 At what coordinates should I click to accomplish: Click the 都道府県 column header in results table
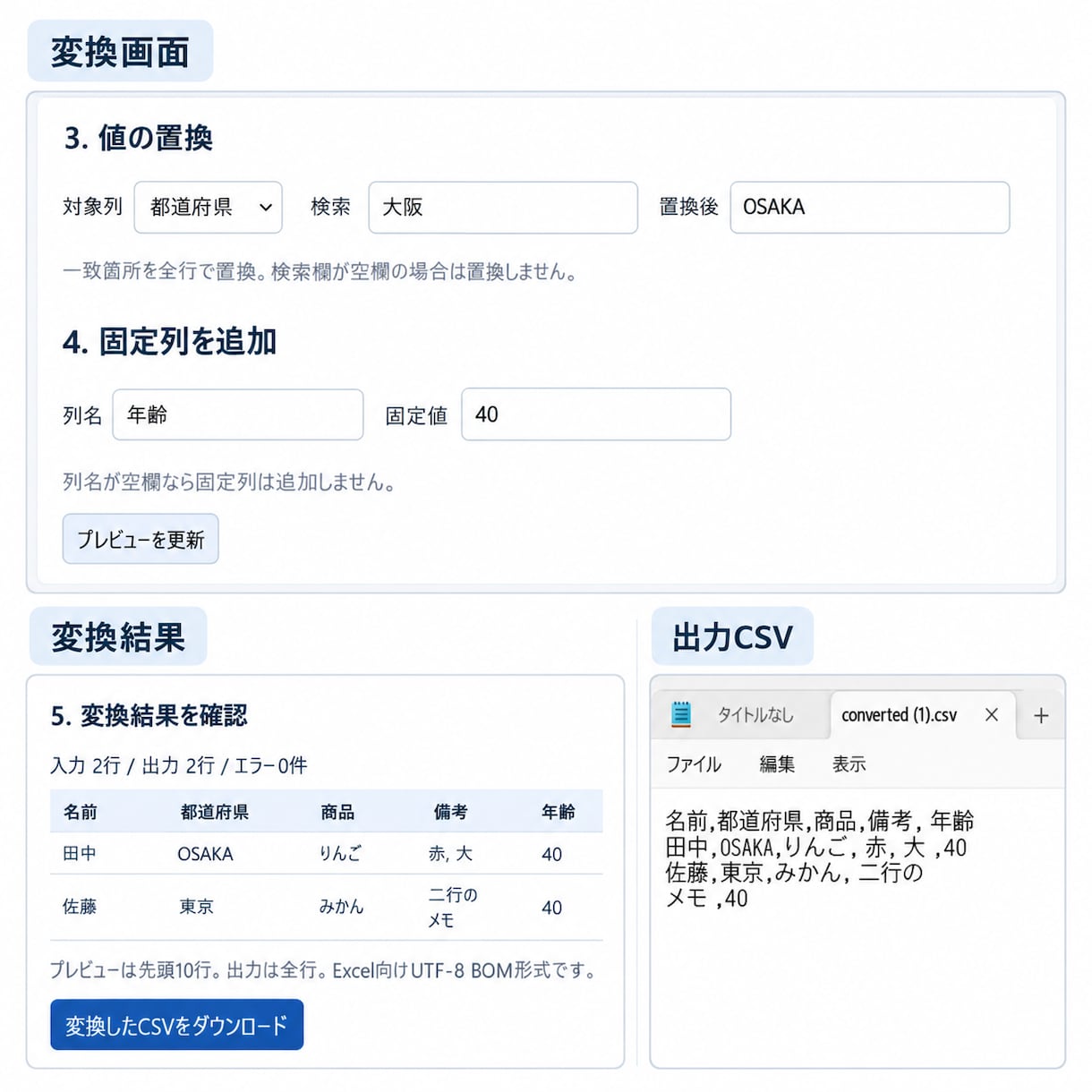coord(214,812)
